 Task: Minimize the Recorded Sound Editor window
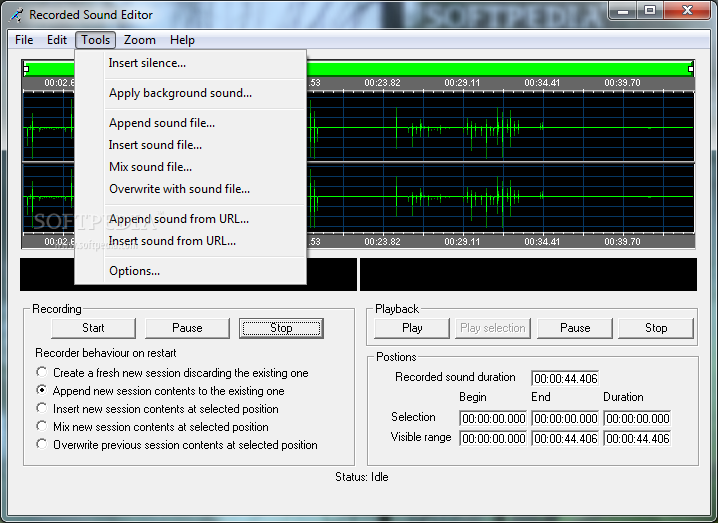623,10
